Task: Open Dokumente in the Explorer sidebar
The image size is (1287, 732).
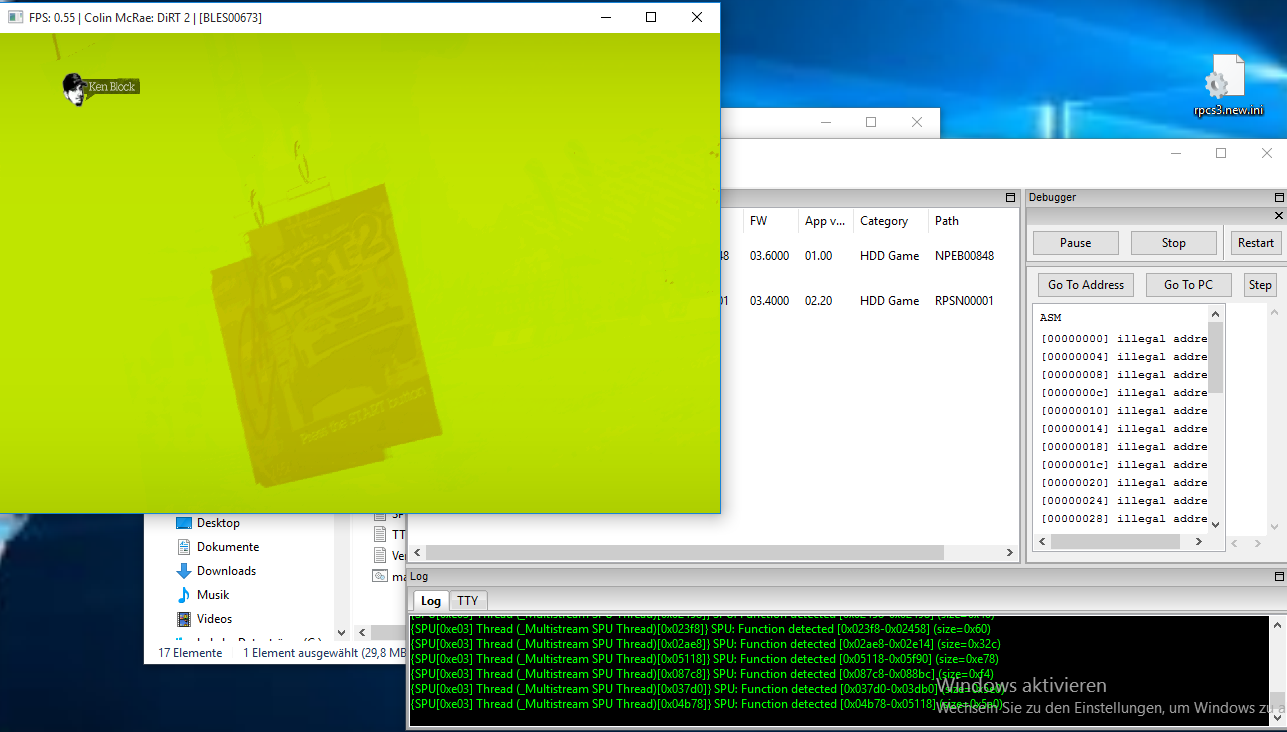Action: 228,547
